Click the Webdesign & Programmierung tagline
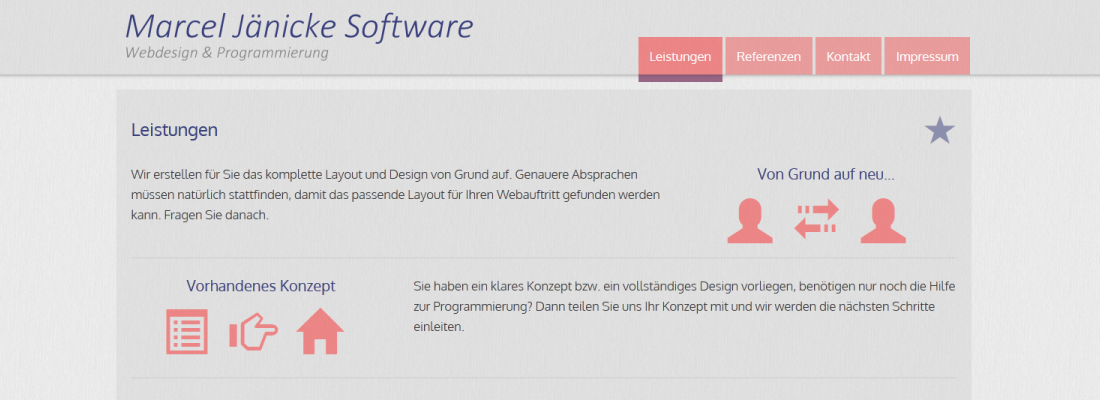The height and width of the screenshot is (400, 1100). click(227, 52)
